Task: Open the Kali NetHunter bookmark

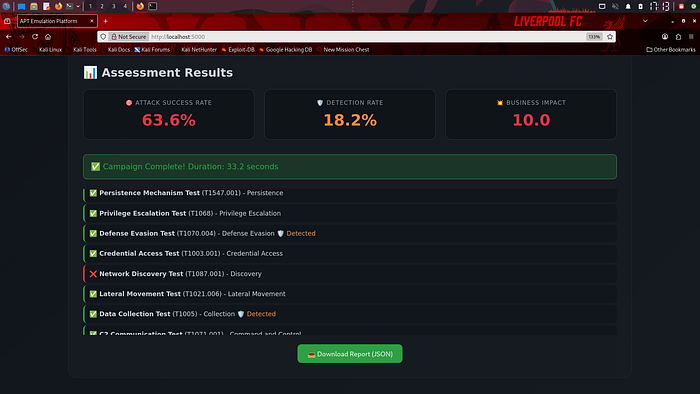Action: click(196, 50)
